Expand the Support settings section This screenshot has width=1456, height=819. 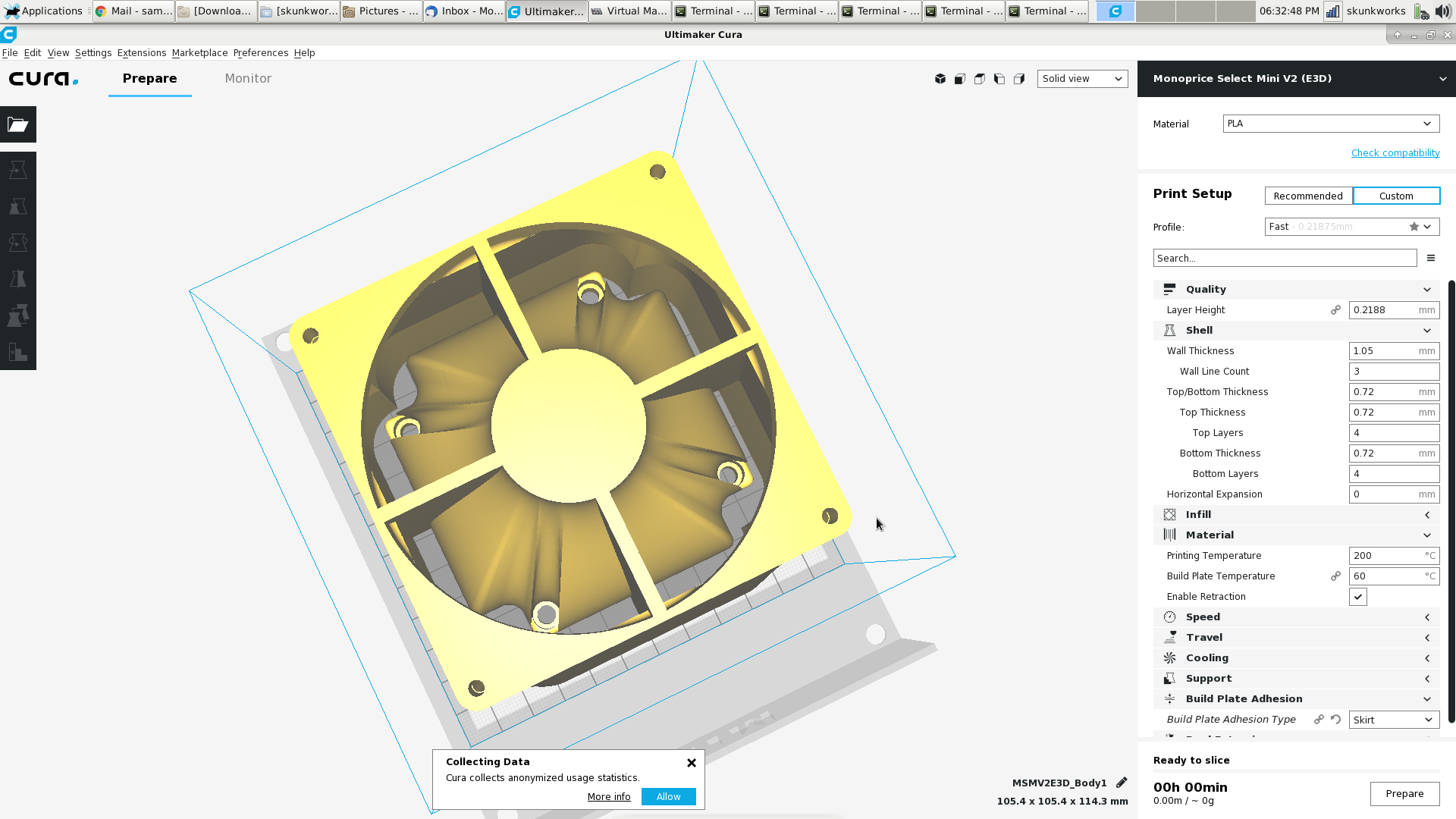(1297, 679)
